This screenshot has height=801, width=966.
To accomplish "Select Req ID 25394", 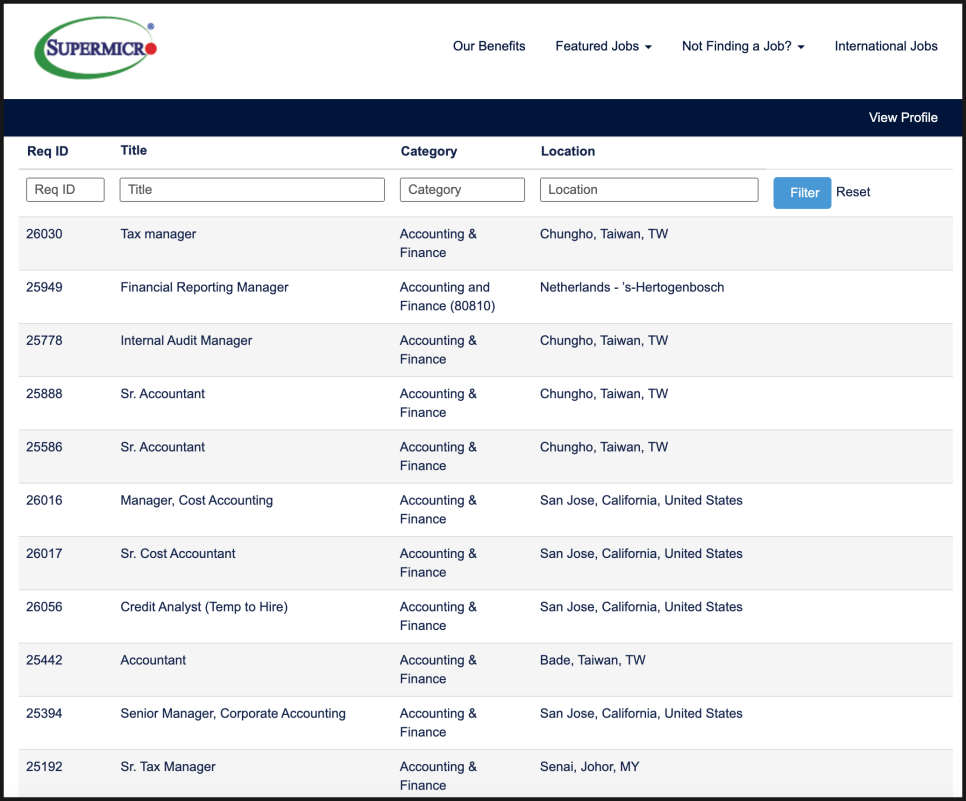I will click(x=44, y=714).
